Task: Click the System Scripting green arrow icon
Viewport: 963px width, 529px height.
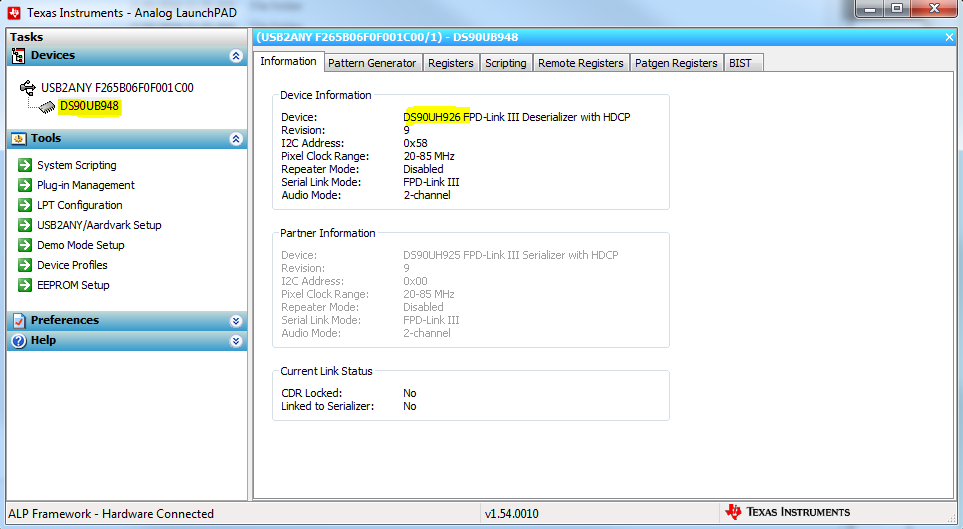Action: pos(25,165)
